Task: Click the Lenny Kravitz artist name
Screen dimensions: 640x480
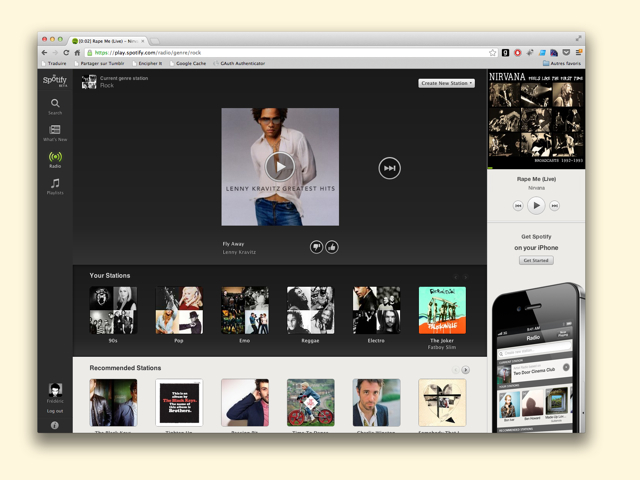Action: click(239, 252)
